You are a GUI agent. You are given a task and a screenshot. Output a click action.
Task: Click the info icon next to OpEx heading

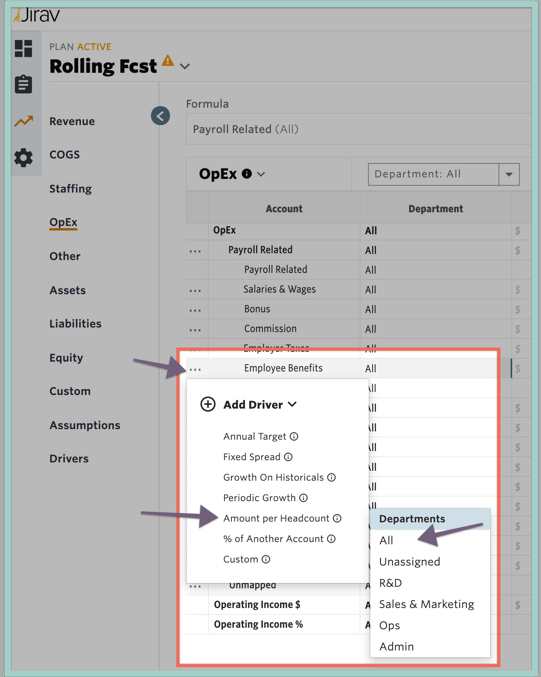click(247, 174)
